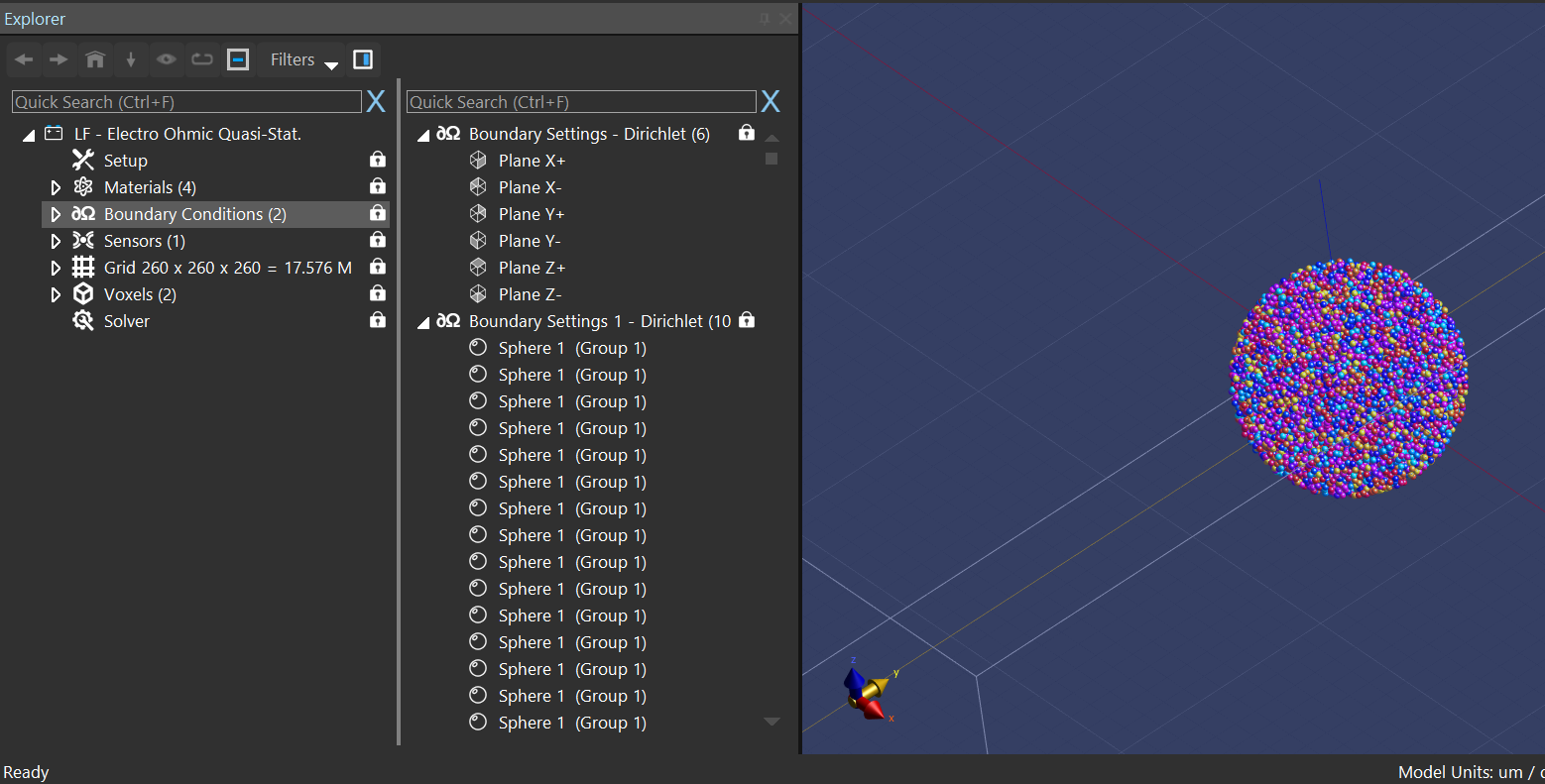Screen dimensions: 1545x784
Task: Click the 'Explorer' panel title
Action: [x=35, y=19]
